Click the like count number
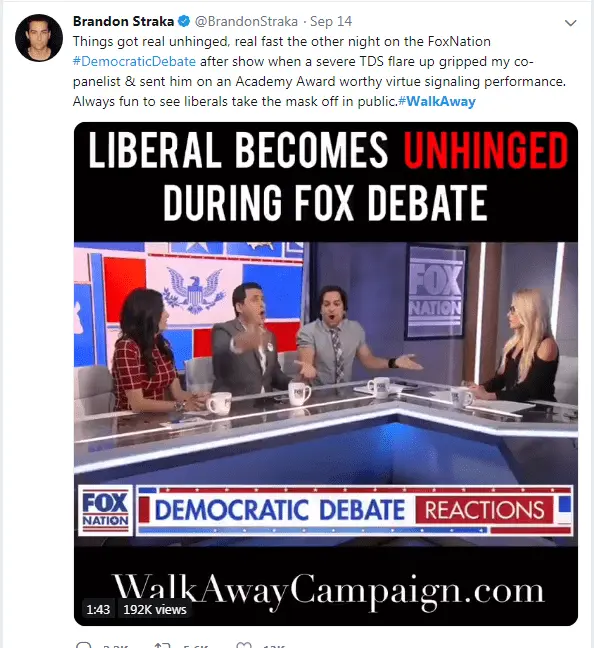This screenshot has width=594, height=648. (x=274, y=646)
